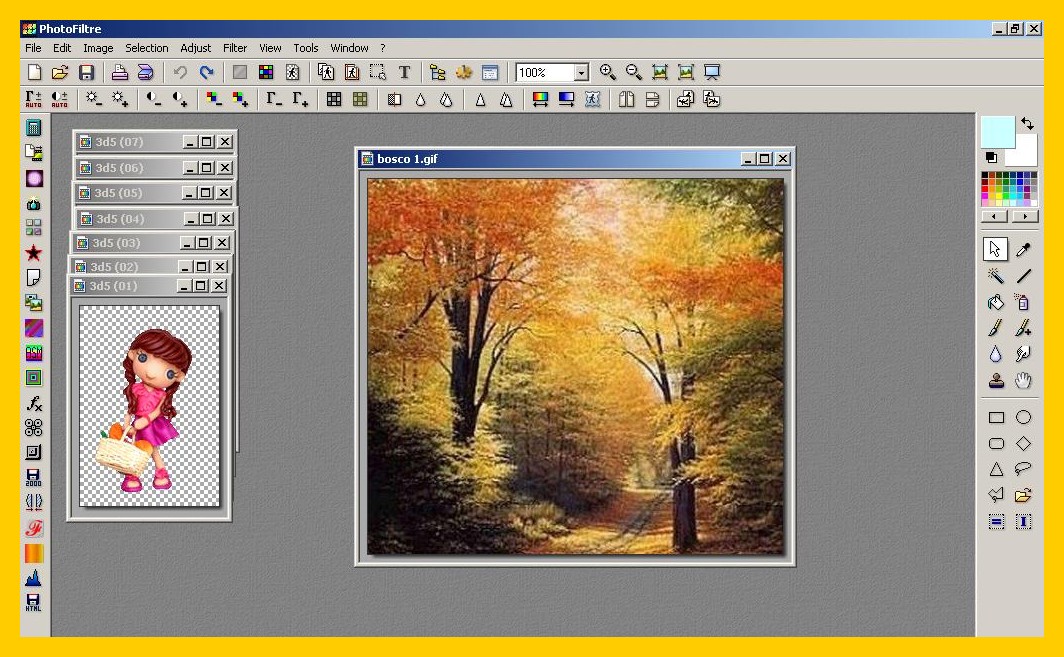
Task: Click the Zoom In magnifier
Action: point(607,73)
